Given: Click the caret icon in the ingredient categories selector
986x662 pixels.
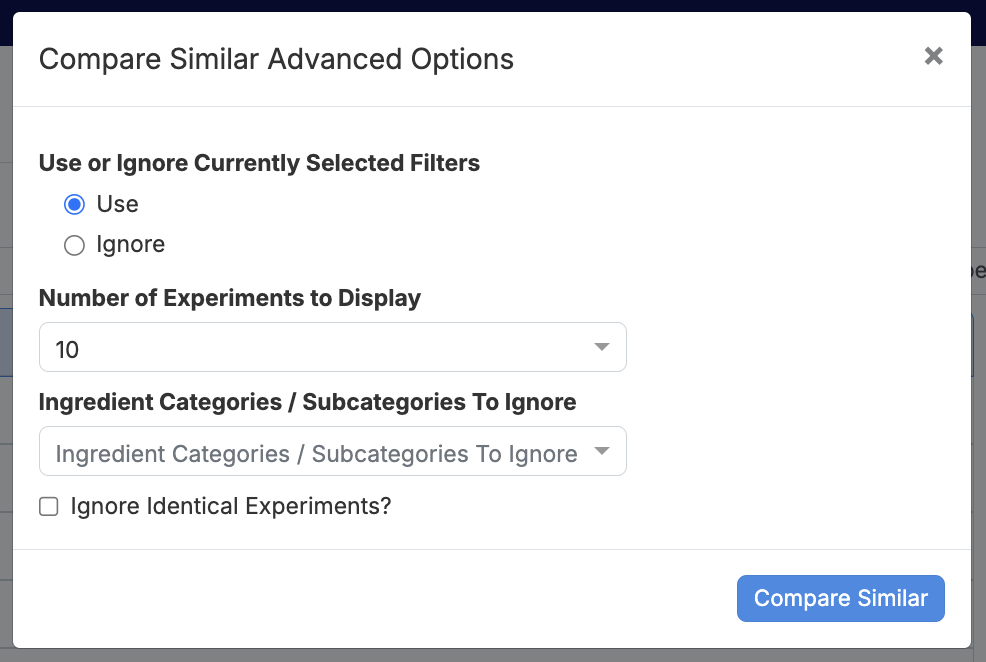Looking at the screenshot, I should 602,451.
